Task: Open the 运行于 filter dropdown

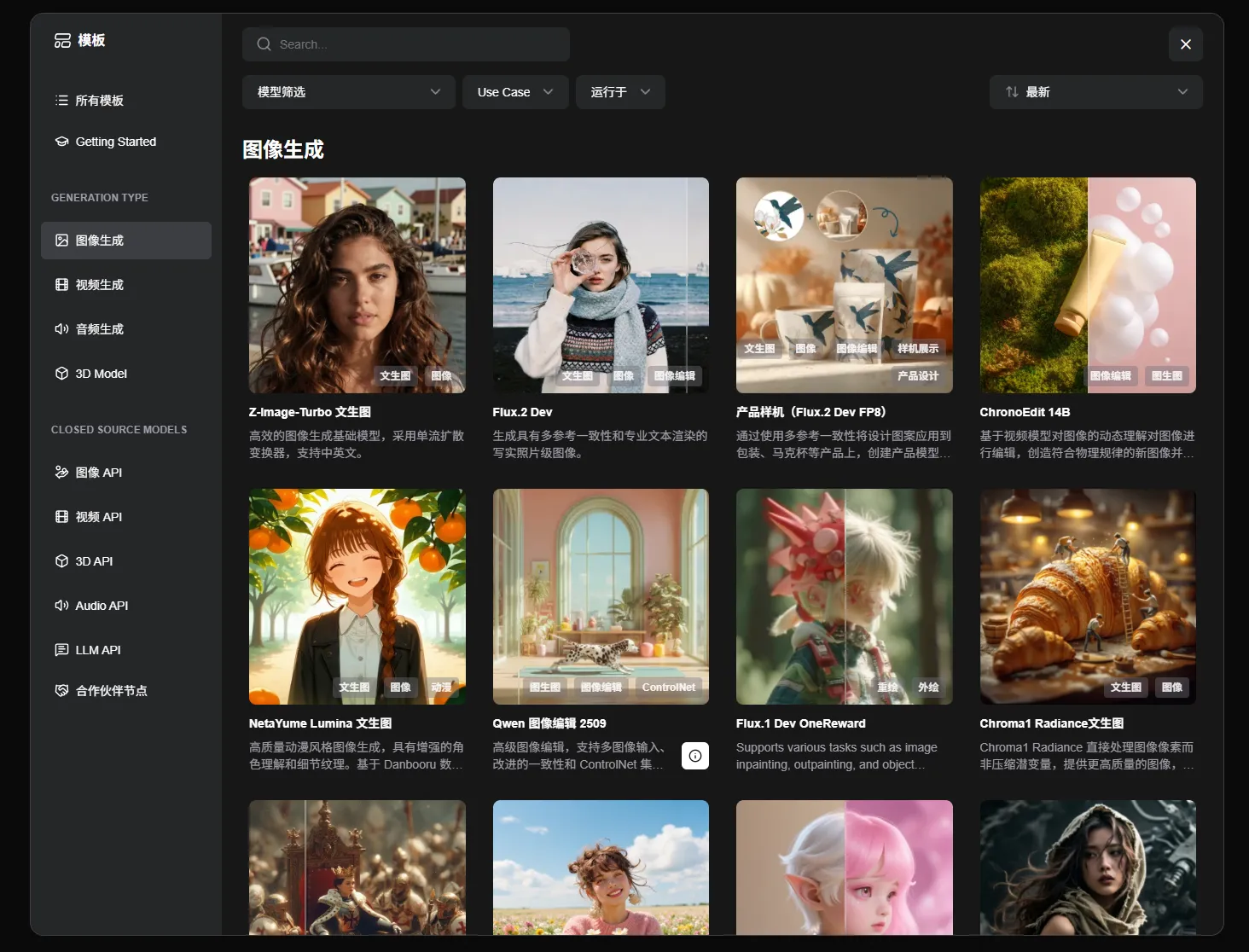Action: [x=620, y=92]
